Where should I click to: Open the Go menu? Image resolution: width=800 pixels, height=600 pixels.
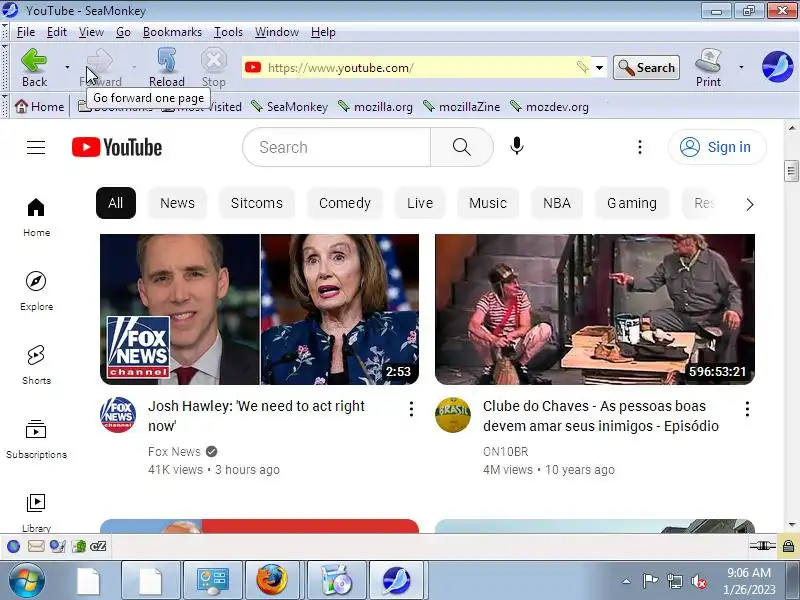tap(123, 32)
